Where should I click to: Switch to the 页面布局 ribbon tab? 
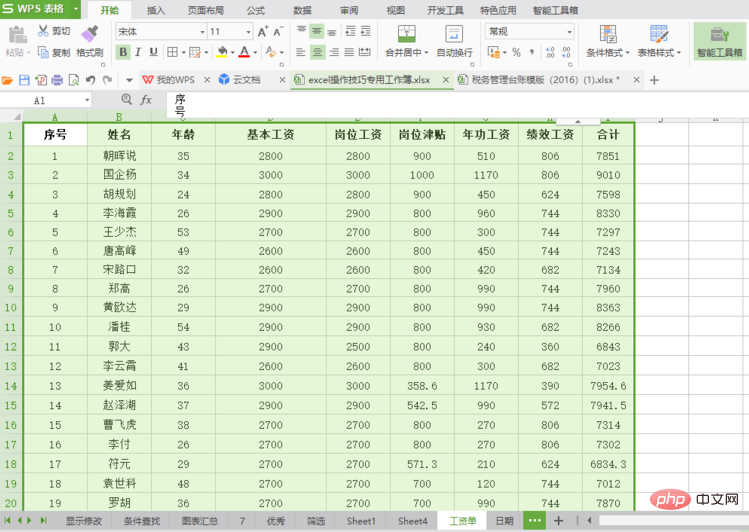(205, 10)
